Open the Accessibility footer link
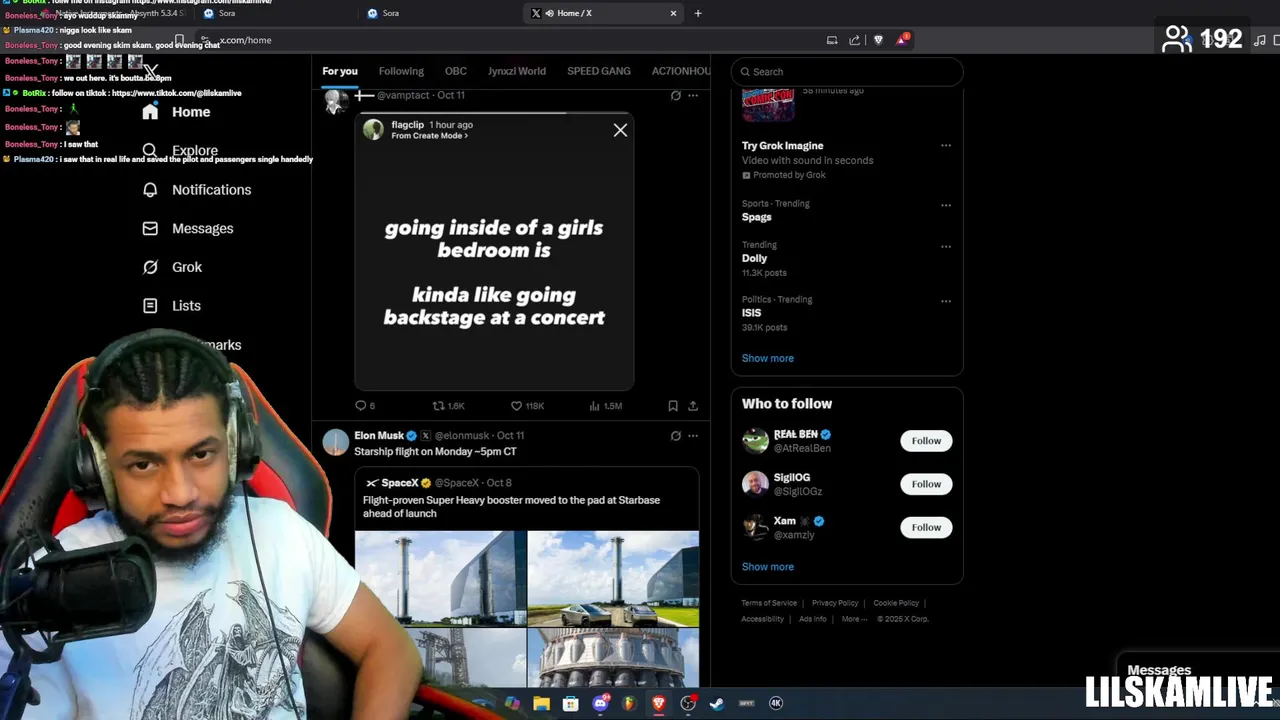 pyautogui.click(x=762, y=619)
